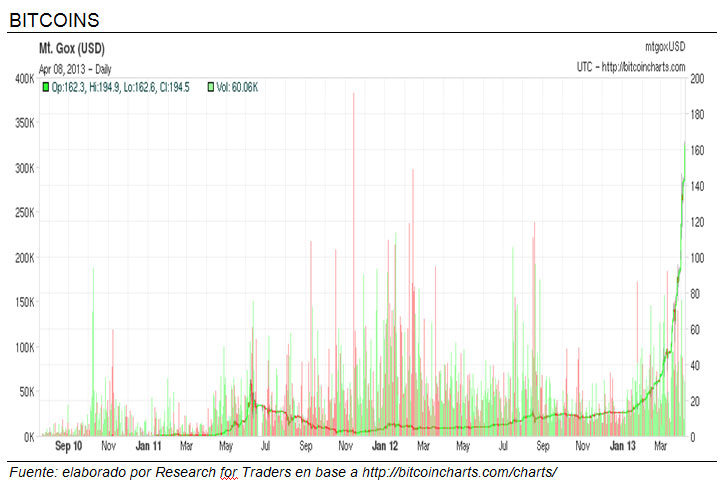Click the tallest red volume spike near Nov 2011
The height and width of the screenshot is (490, 724).
[x=354, y=263]
